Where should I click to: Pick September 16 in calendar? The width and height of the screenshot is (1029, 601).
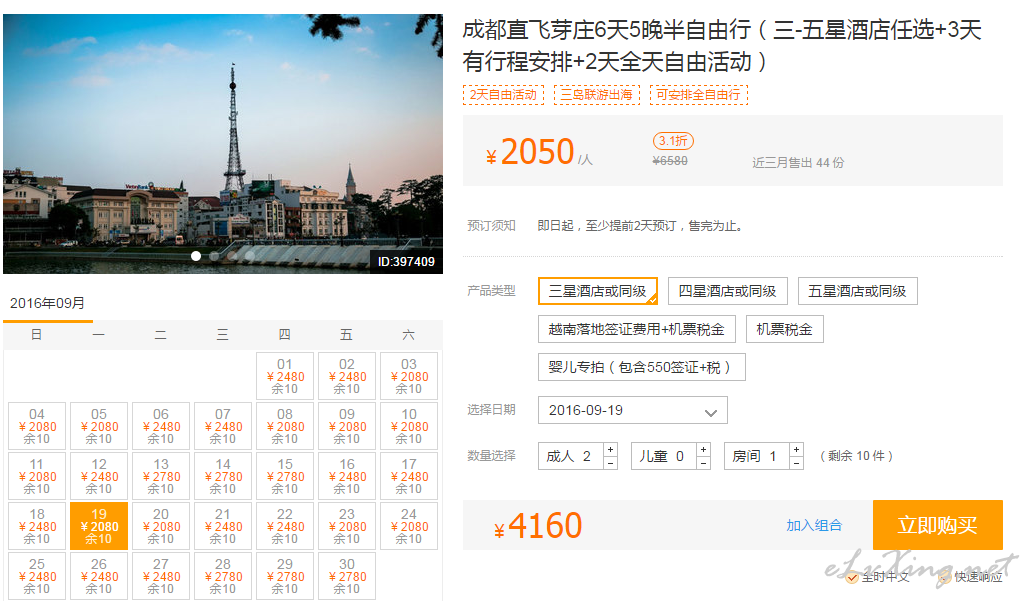346,476
